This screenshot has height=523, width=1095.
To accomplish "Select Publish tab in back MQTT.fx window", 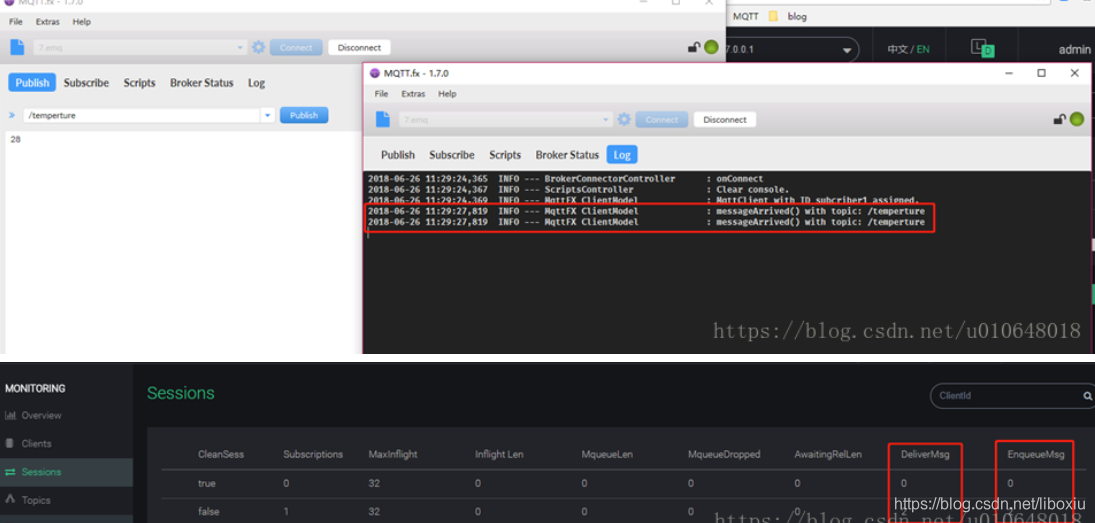I will click(x=32, y=82).
